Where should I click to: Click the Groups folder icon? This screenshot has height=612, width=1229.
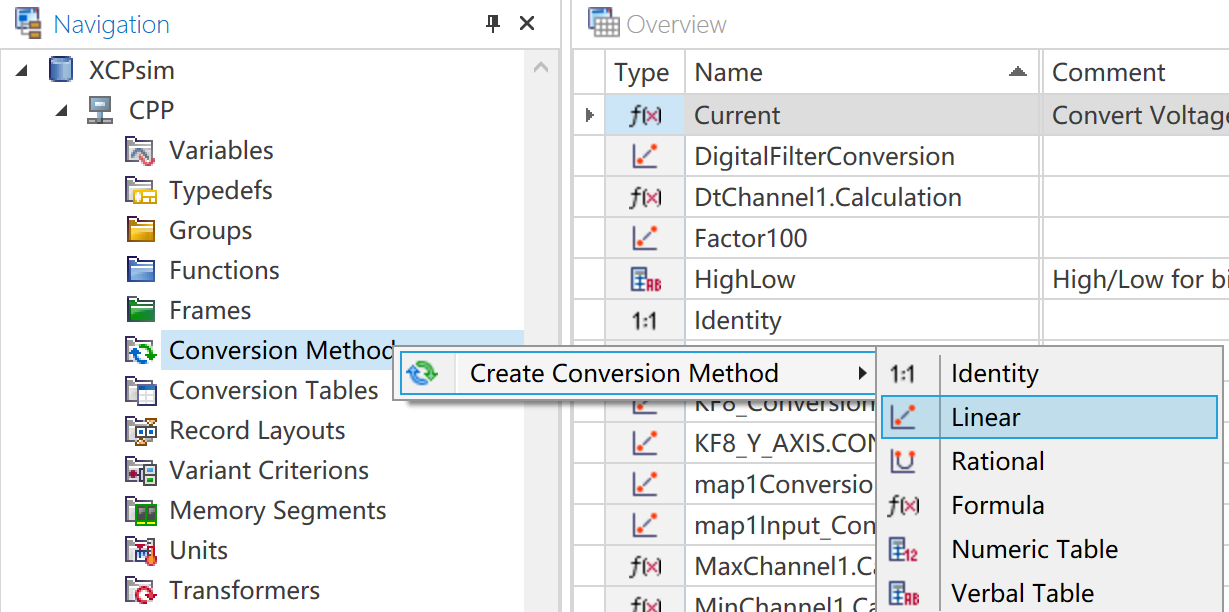pos(141,231)
